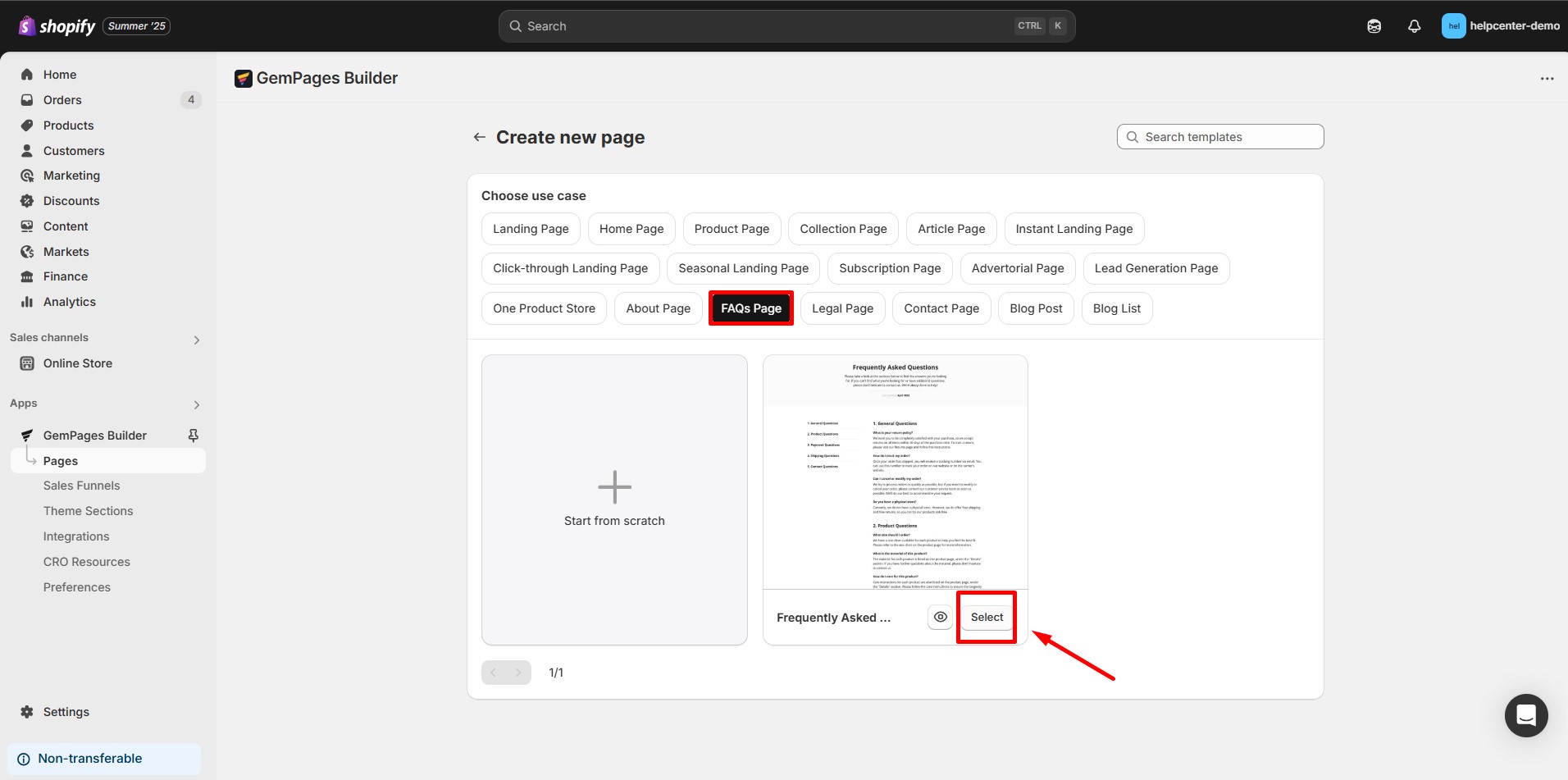Unpin the GemPages Builder app

[193, 435]
